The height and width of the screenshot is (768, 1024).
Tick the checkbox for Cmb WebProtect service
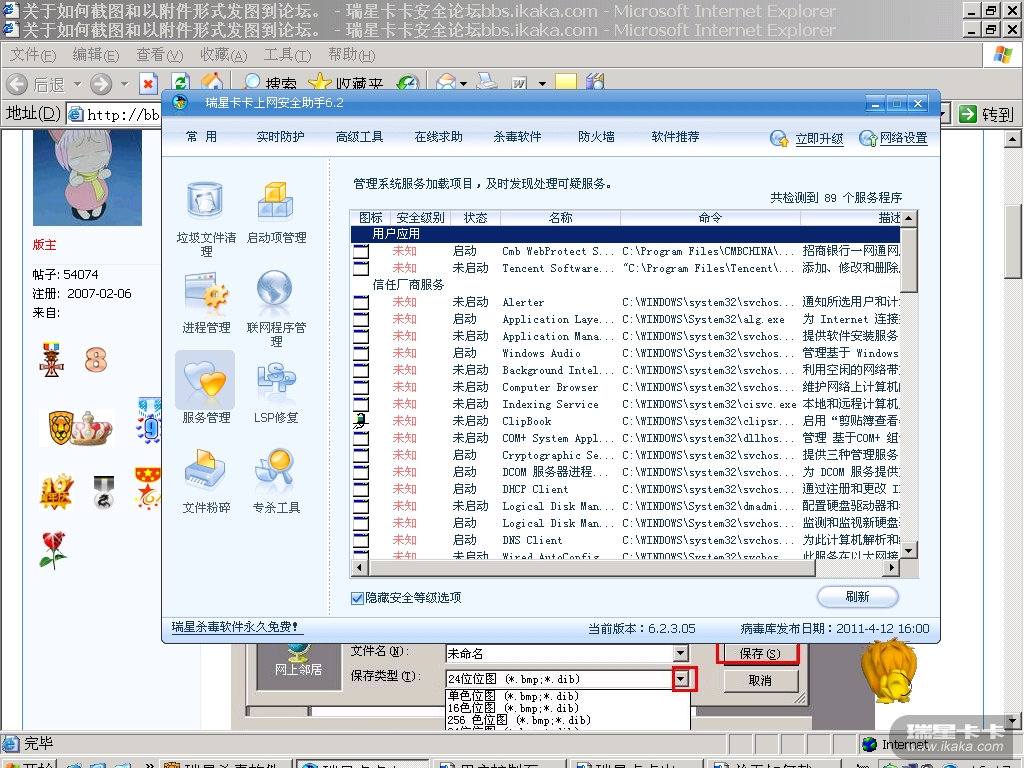pyautogui.click(x=361, y=252)
